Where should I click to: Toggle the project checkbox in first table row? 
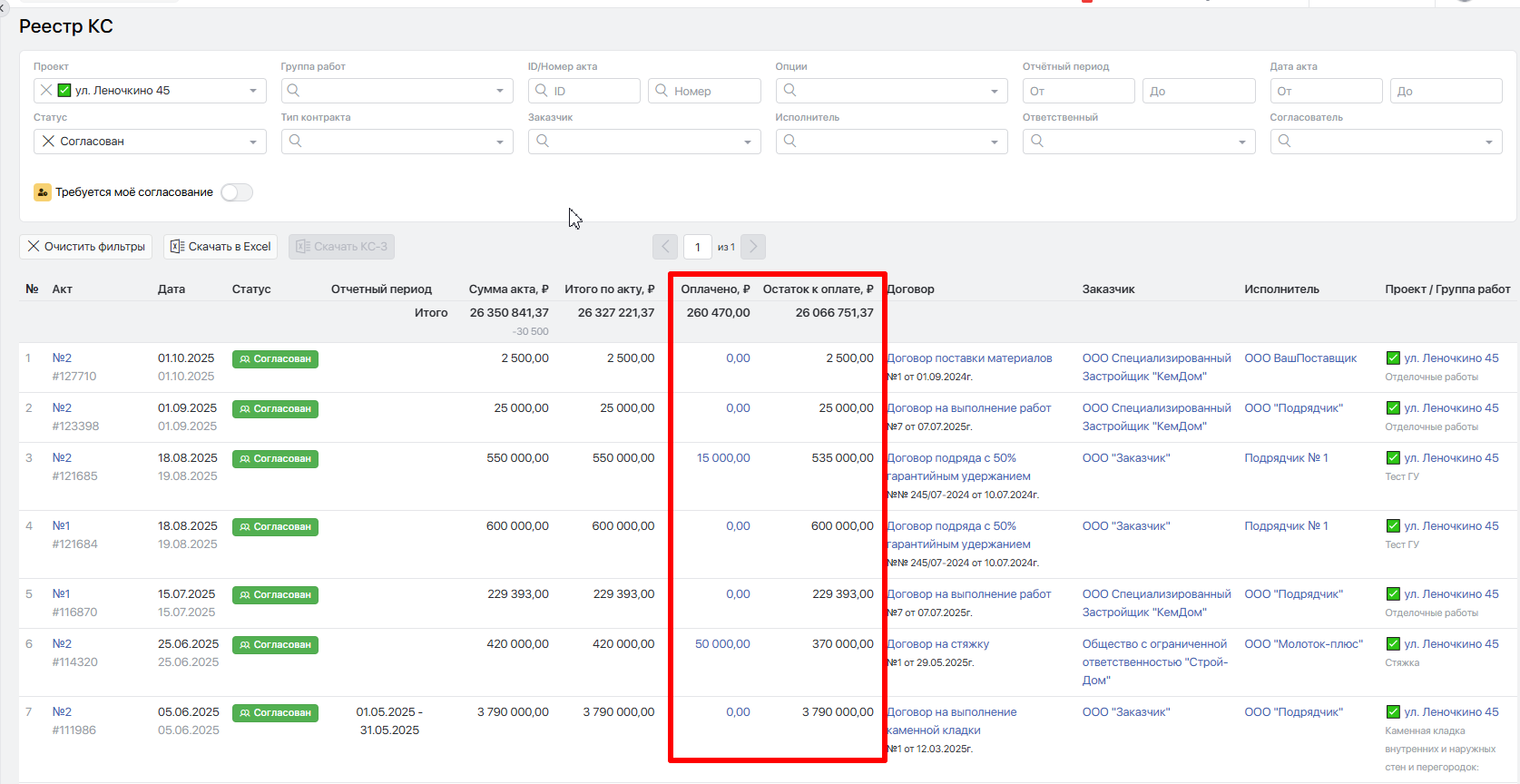(1393, 358)
